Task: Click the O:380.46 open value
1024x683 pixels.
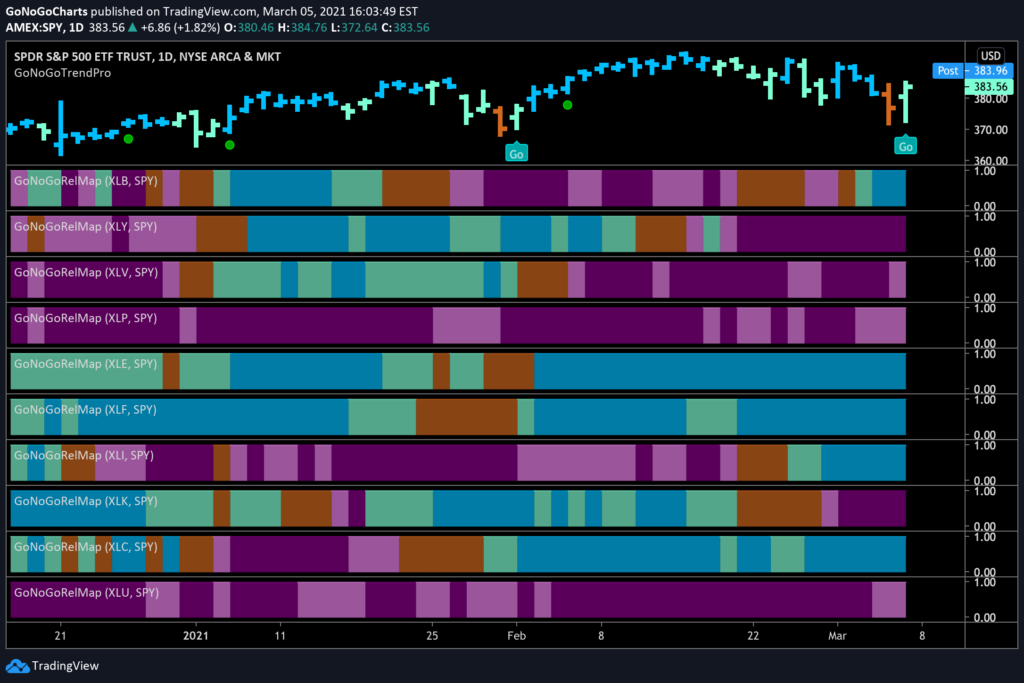Action: tap(249, 27)
